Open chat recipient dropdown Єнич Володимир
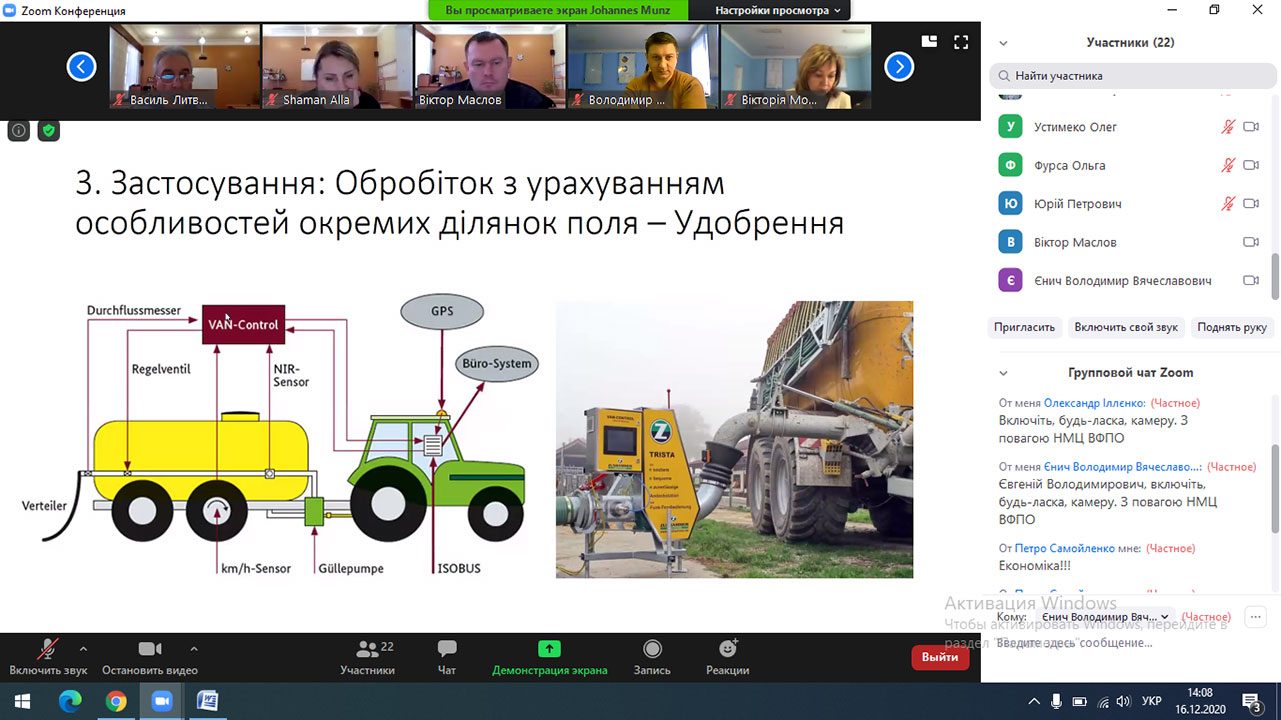 point(1105,617)
